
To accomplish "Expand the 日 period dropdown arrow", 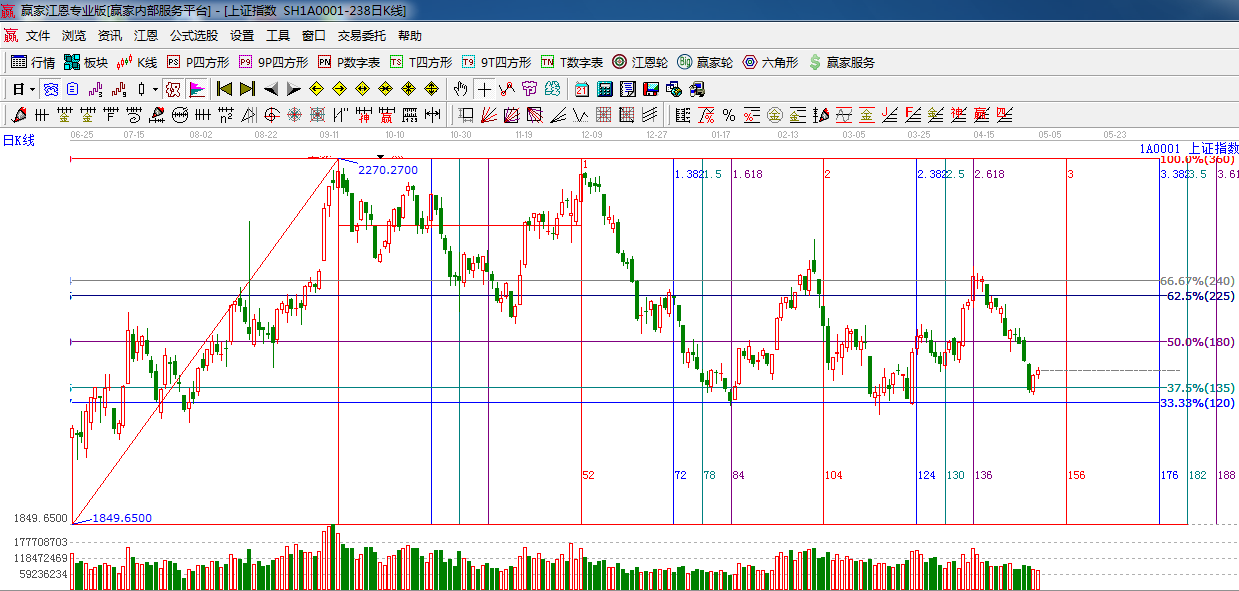I will click(x=32, y=89).
